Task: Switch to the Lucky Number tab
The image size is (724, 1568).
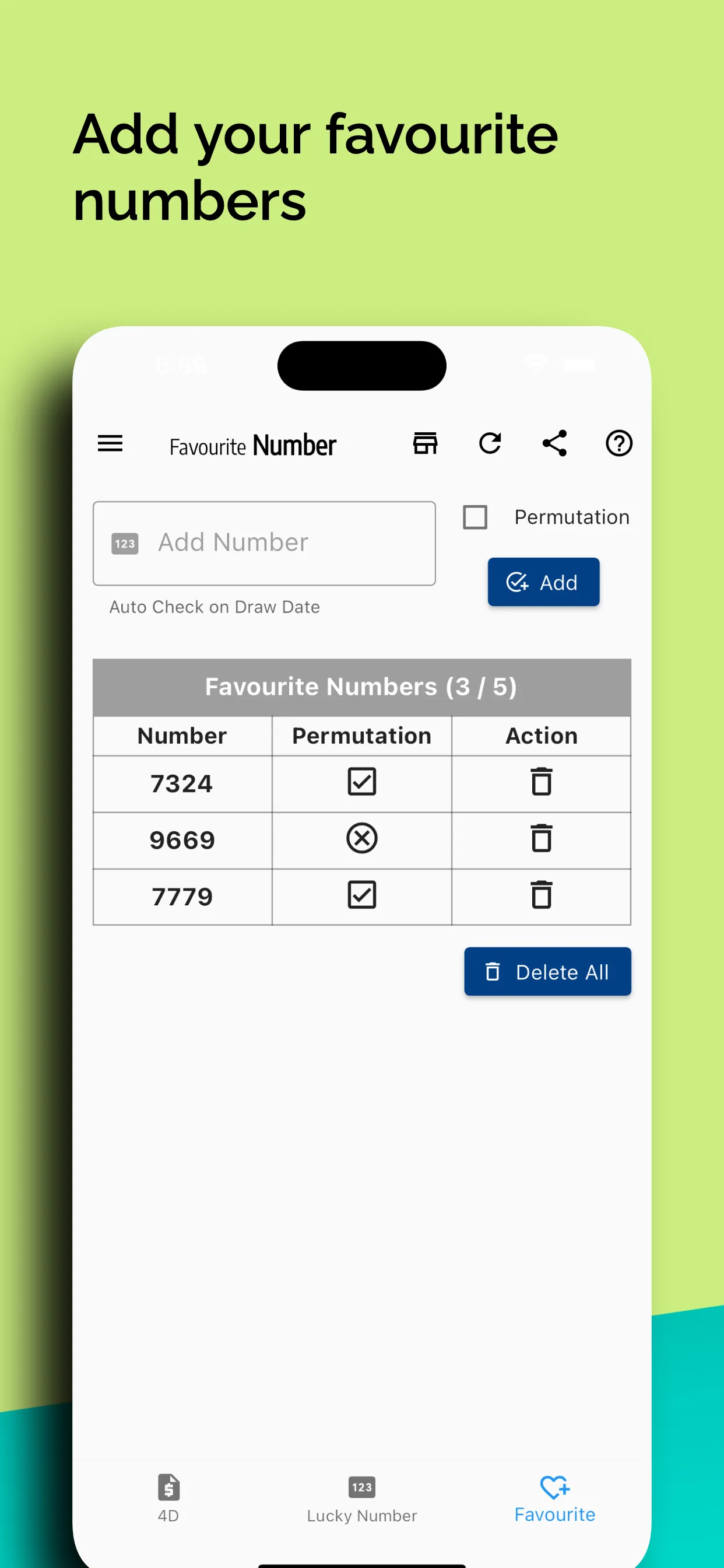Action: click(x=362, y=1498)
